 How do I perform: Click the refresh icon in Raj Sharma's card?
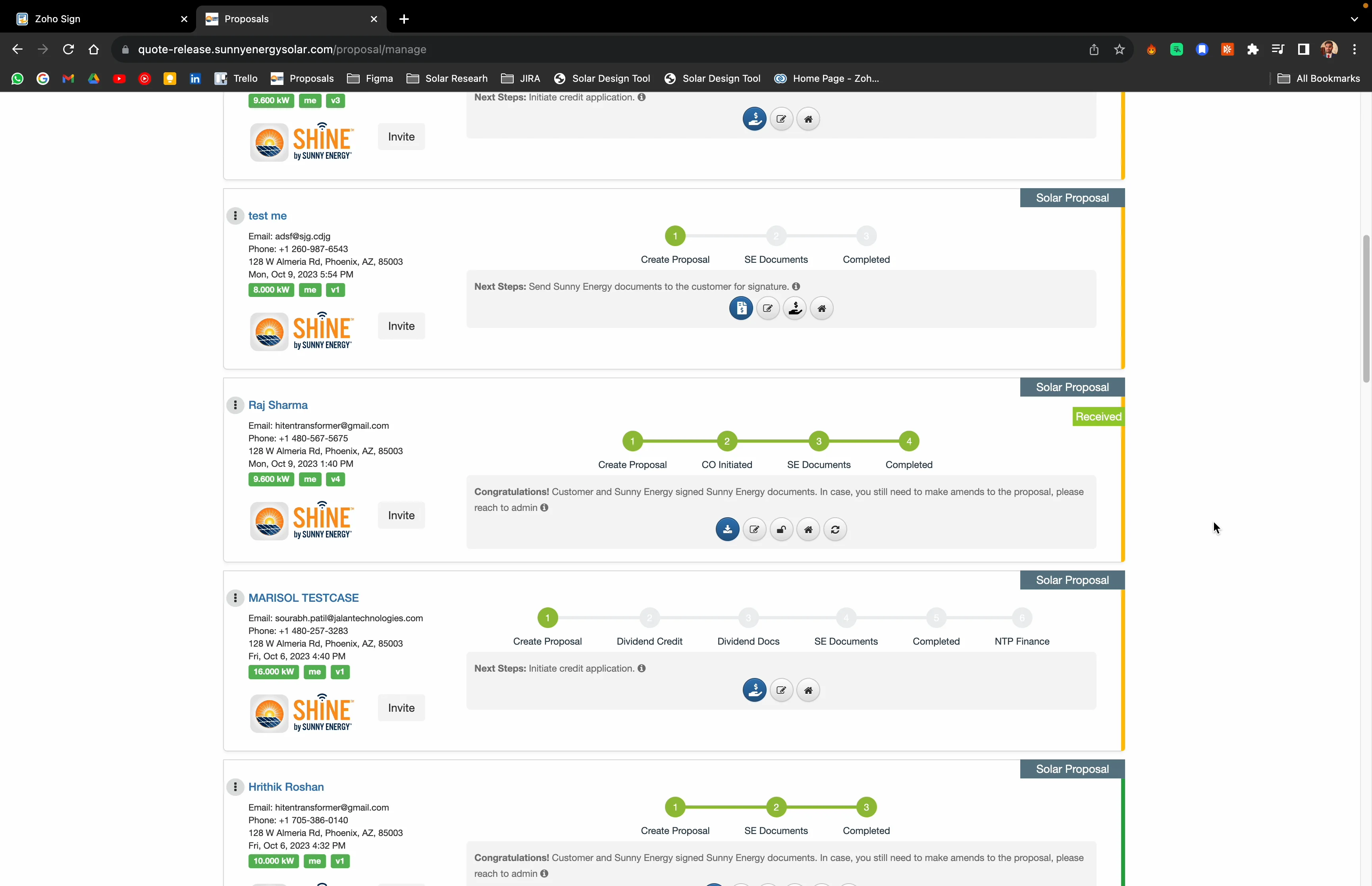pyautogui.click(x=835, y=529)
